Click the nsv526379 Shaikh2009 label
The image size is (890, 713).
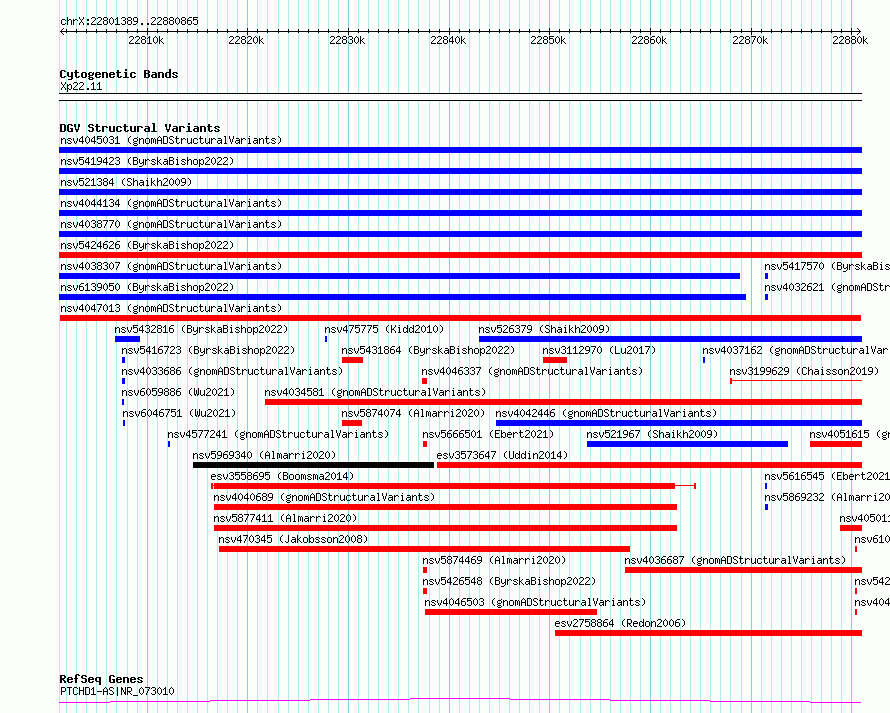pyautogui.click(x=544, y=329)
